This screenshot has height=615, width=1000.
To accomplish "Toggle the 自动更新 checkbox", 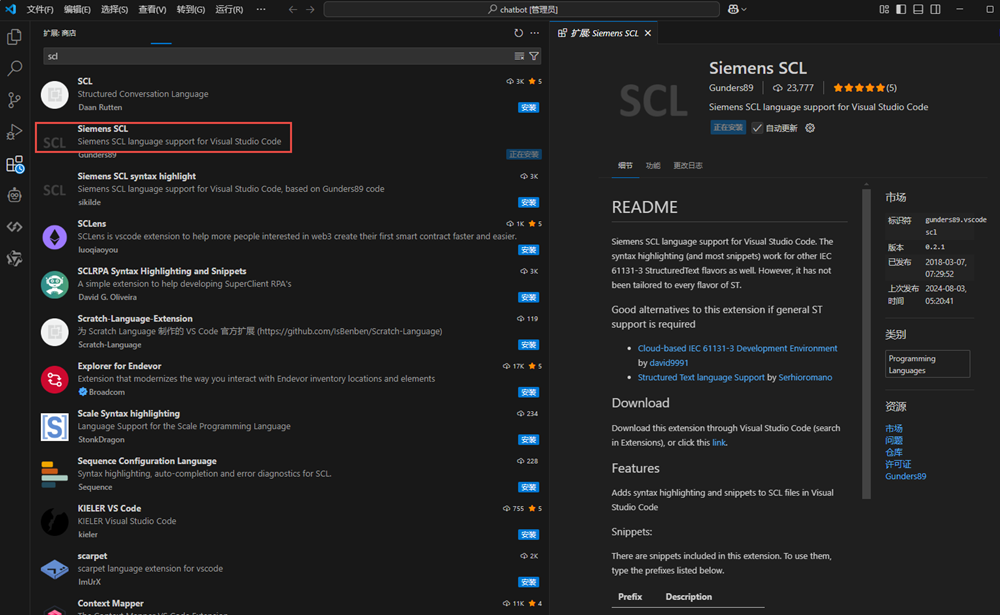I will (757, 128).
